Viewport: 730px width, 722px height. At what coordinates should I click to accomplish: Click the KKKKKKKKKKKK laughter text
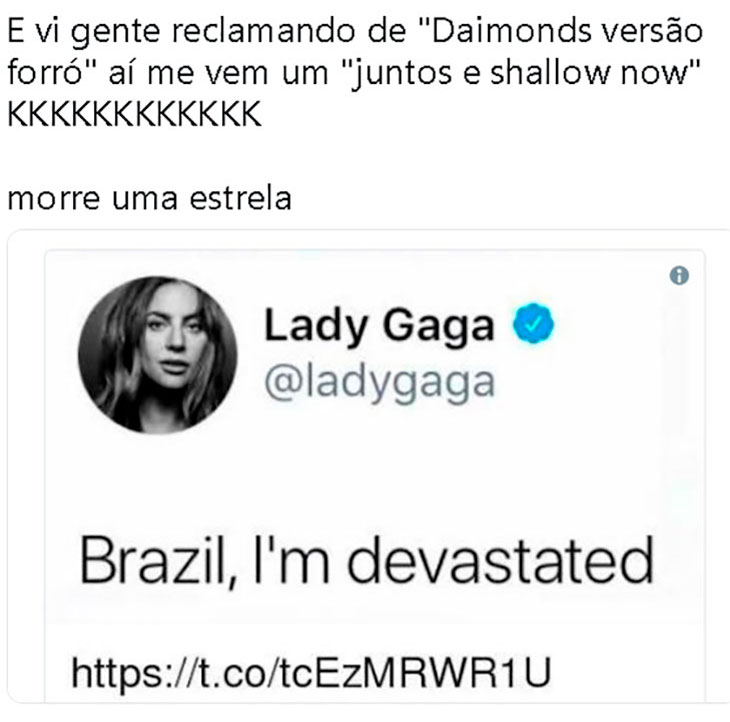(x=135, y=114)
